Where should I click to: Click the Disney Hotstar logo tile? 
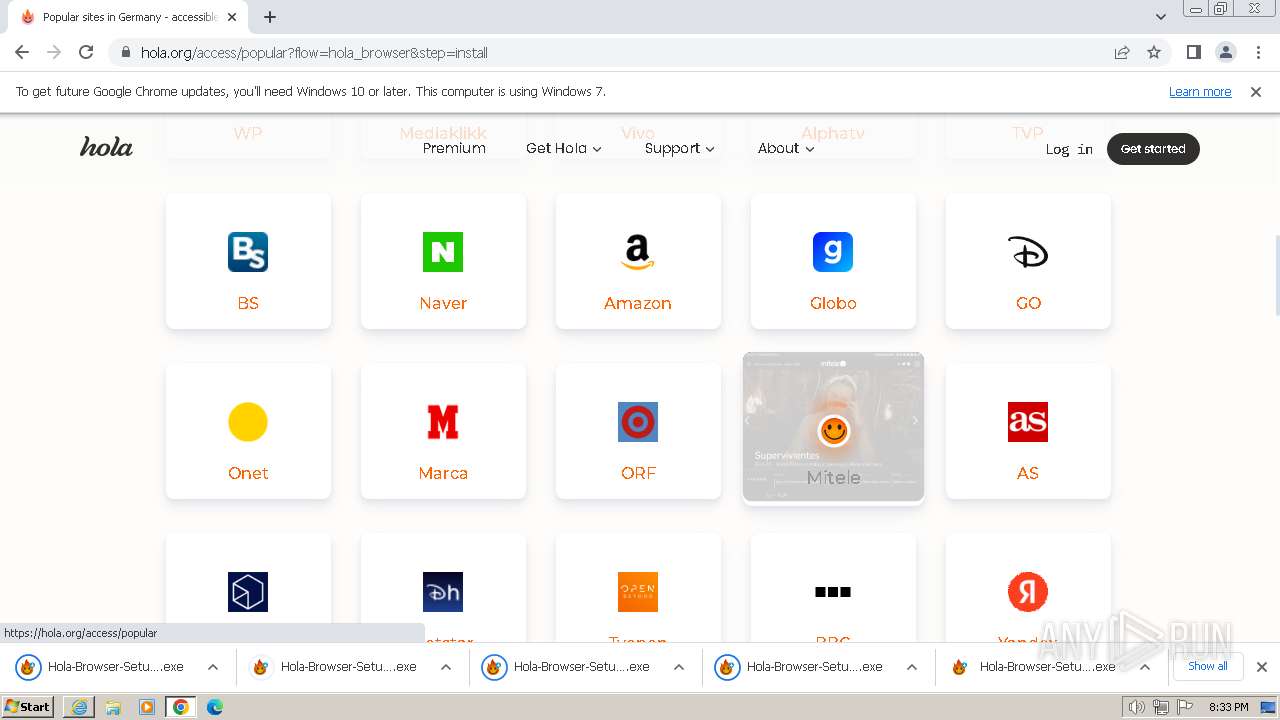coord(443,592)
